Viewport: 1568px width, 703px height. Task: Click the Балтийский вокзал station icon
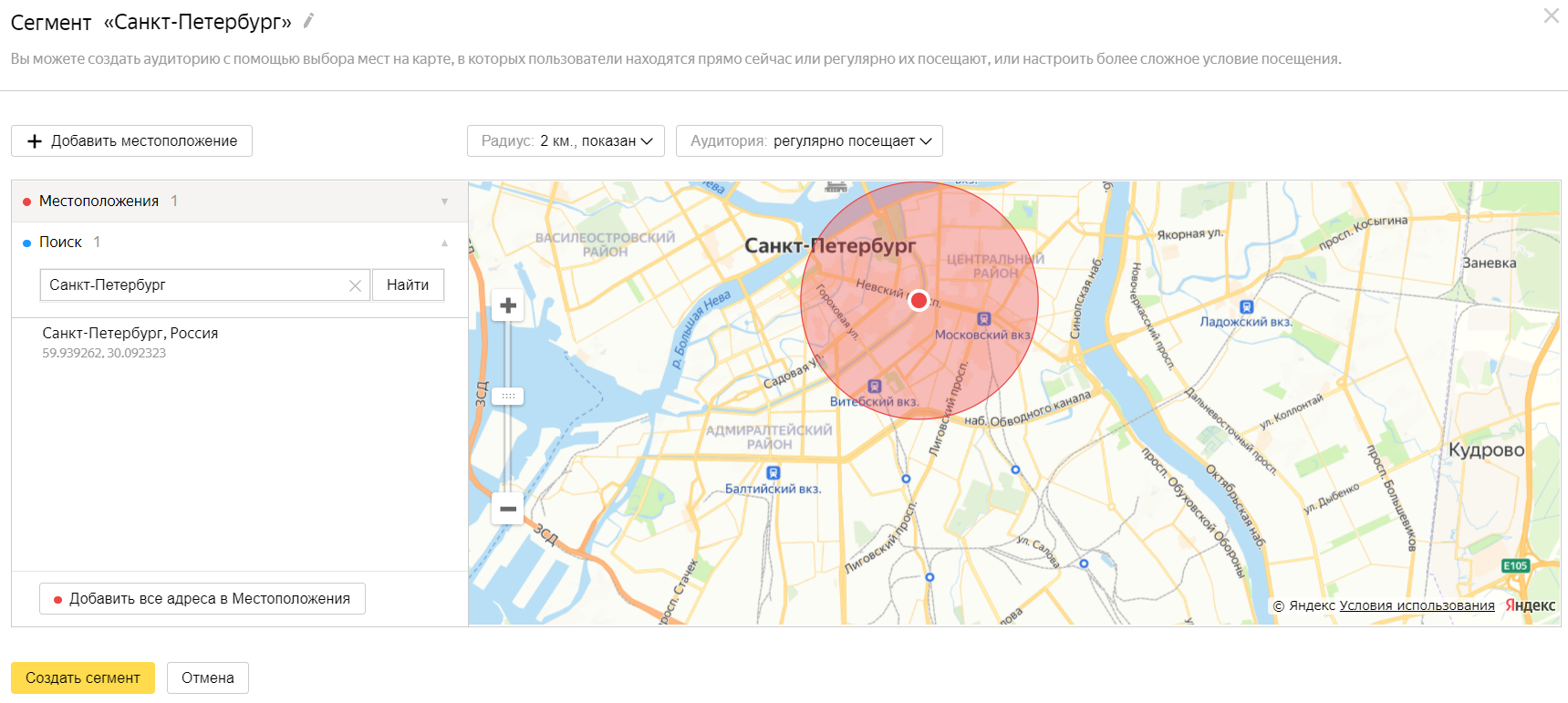[774, 473]
